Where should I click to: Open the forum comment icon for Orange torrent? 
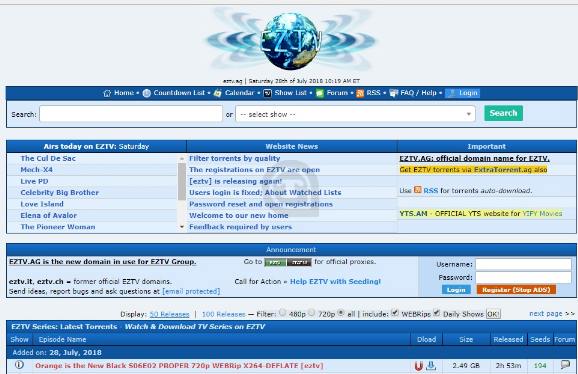[565, 365]
